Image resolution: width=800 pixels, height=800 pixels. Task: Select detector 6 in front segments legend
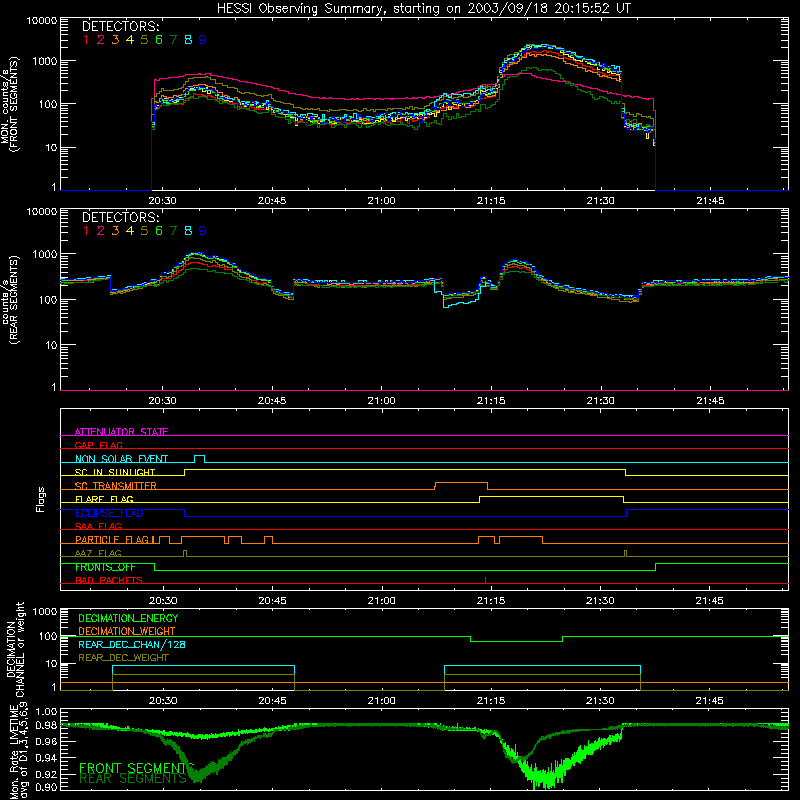click(x=159, y=40)
